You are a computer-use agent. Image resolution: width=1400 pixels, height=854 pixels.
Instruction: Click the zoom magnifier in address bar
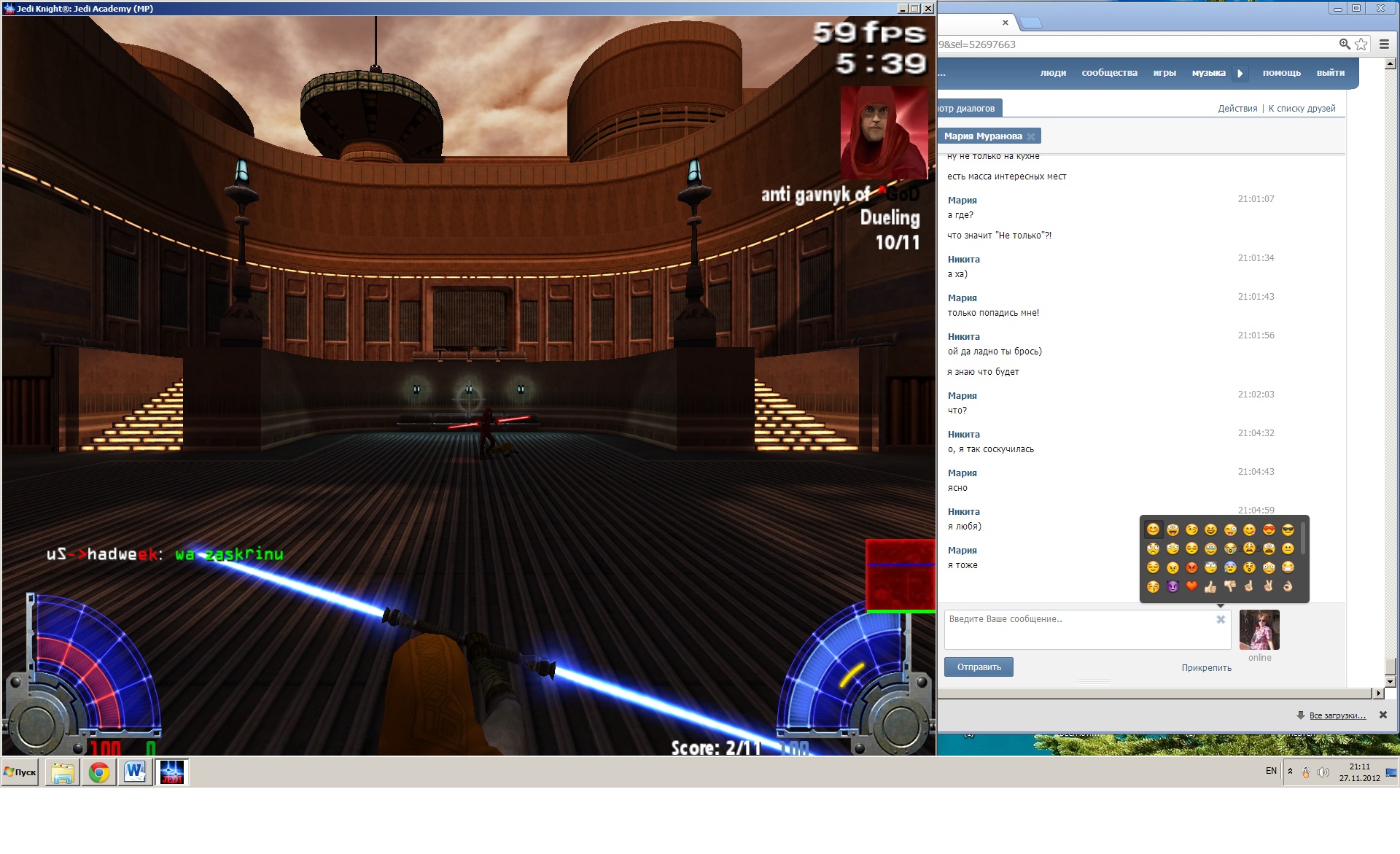[x=1345, y=44]
